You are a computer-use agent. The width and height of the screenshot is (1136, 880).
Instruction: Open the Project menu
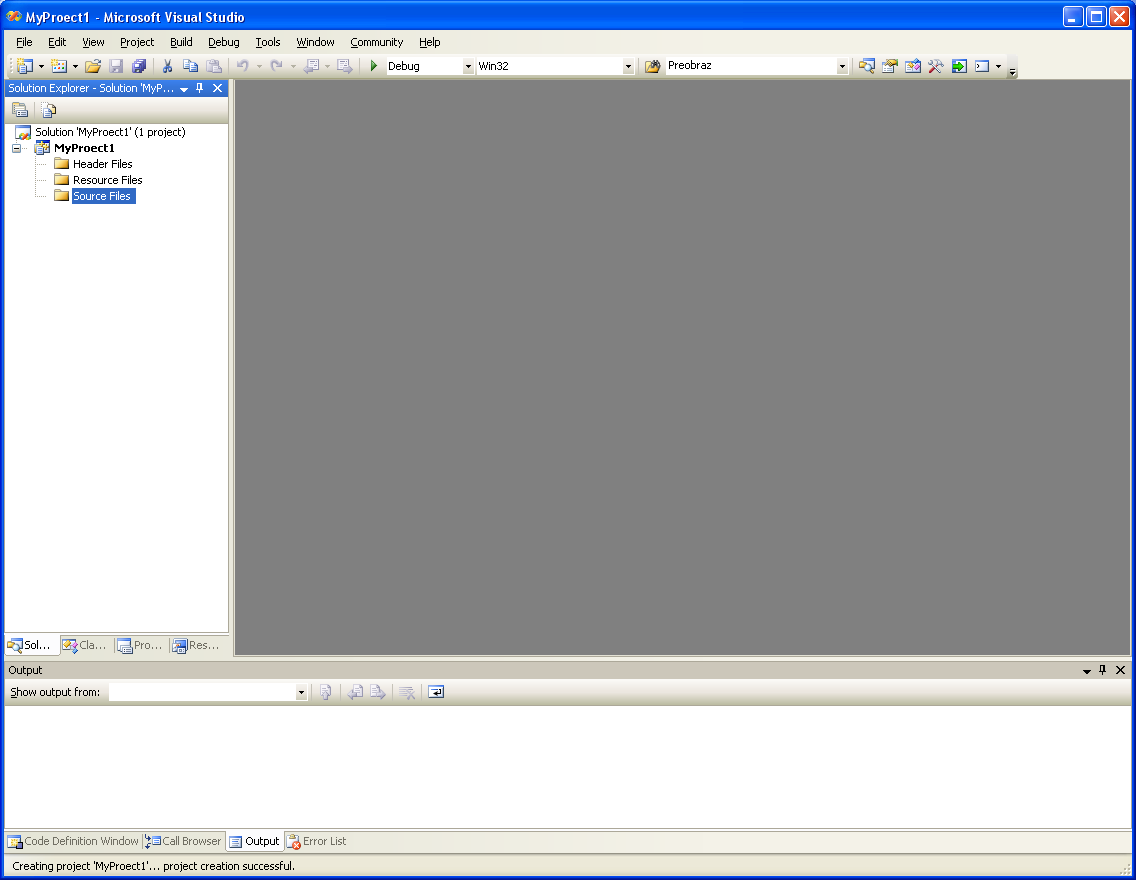[x=137, y=42]
